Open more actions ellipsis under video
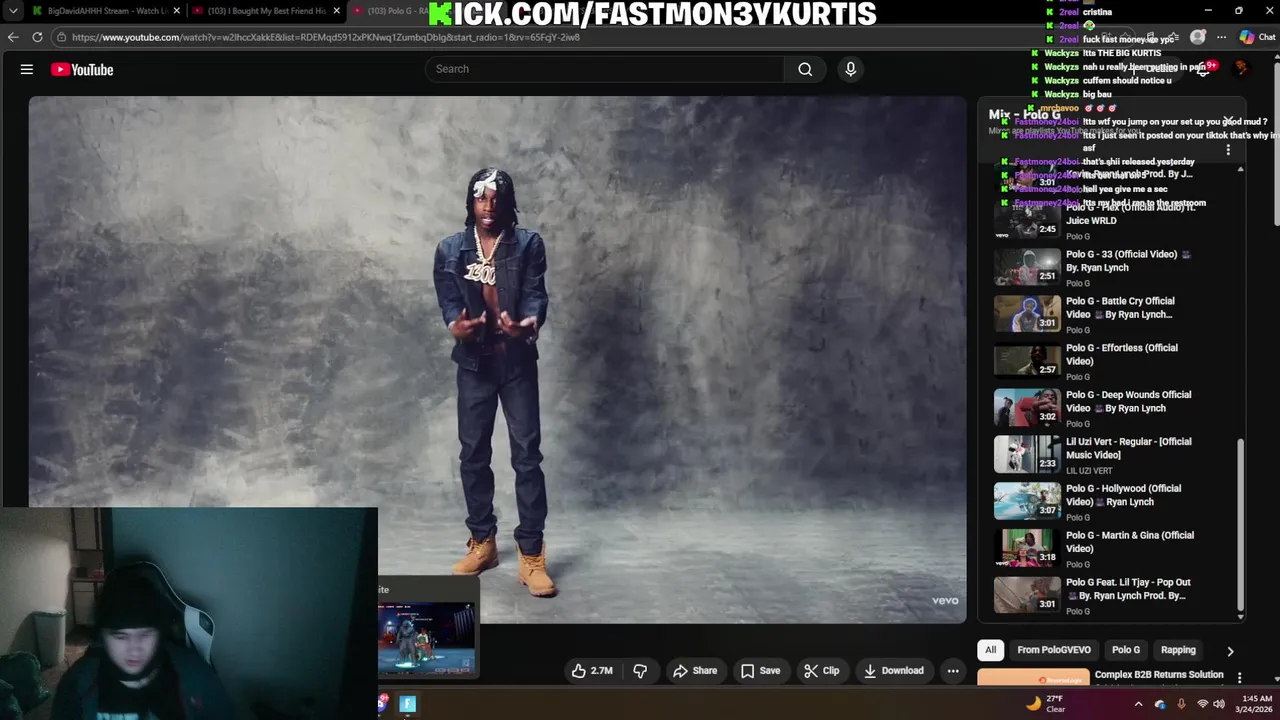Screen dimensions: 1280x720 click(953, 671)
